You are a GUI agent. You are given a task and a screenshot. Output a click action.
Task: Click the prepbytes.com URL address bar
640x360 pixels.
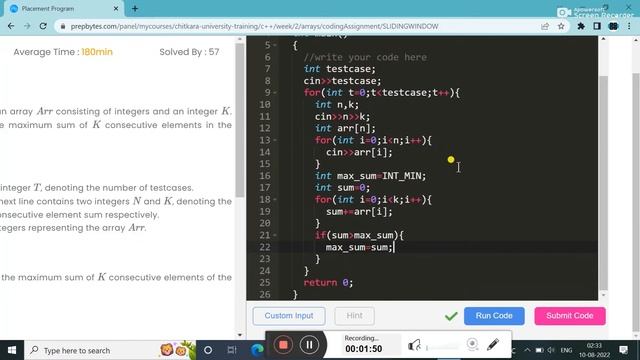click(254, 27)
